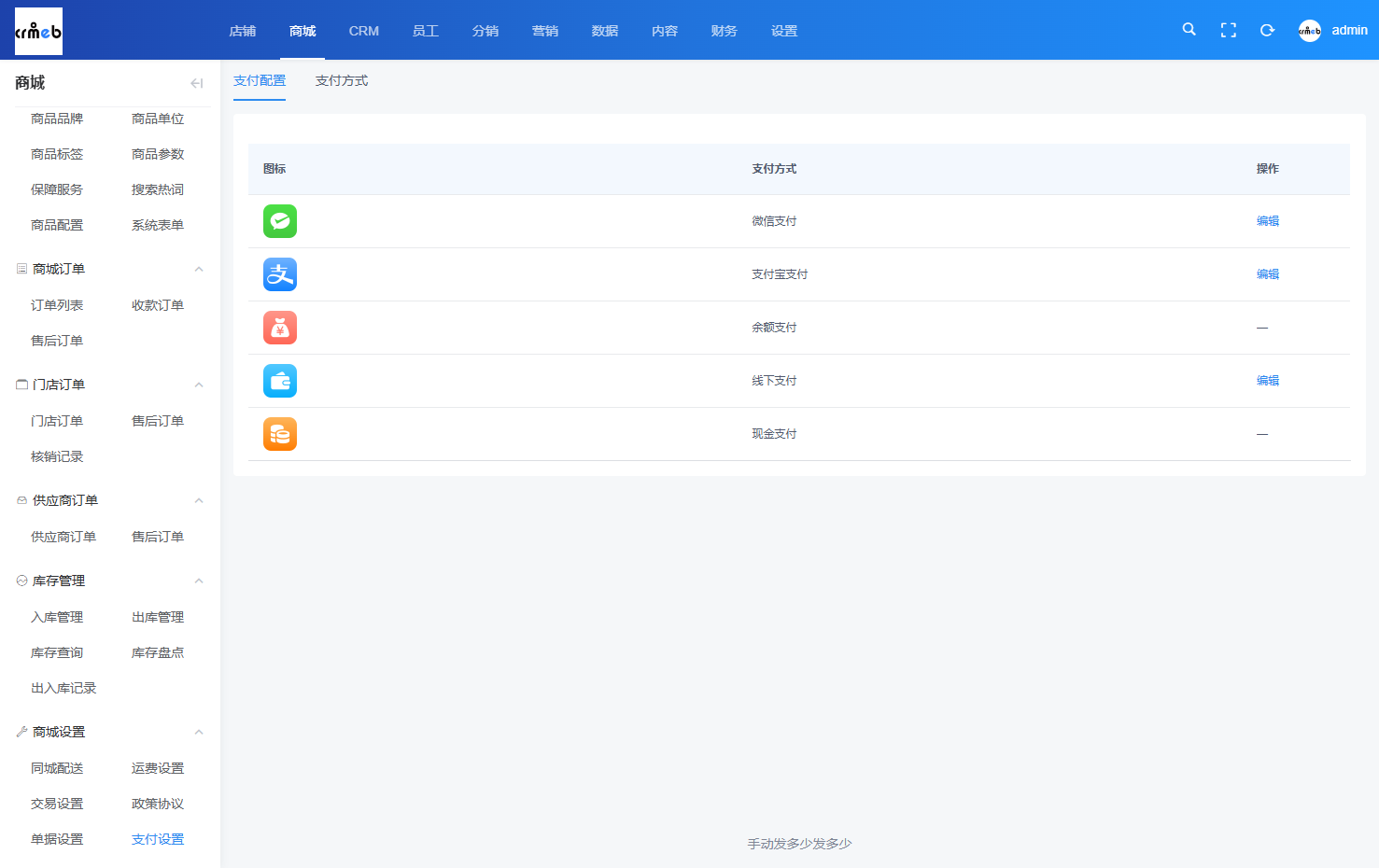Viewport: 1379px width, 868px height.
Task: Open the CRM top menu
Action: [364, 31]
